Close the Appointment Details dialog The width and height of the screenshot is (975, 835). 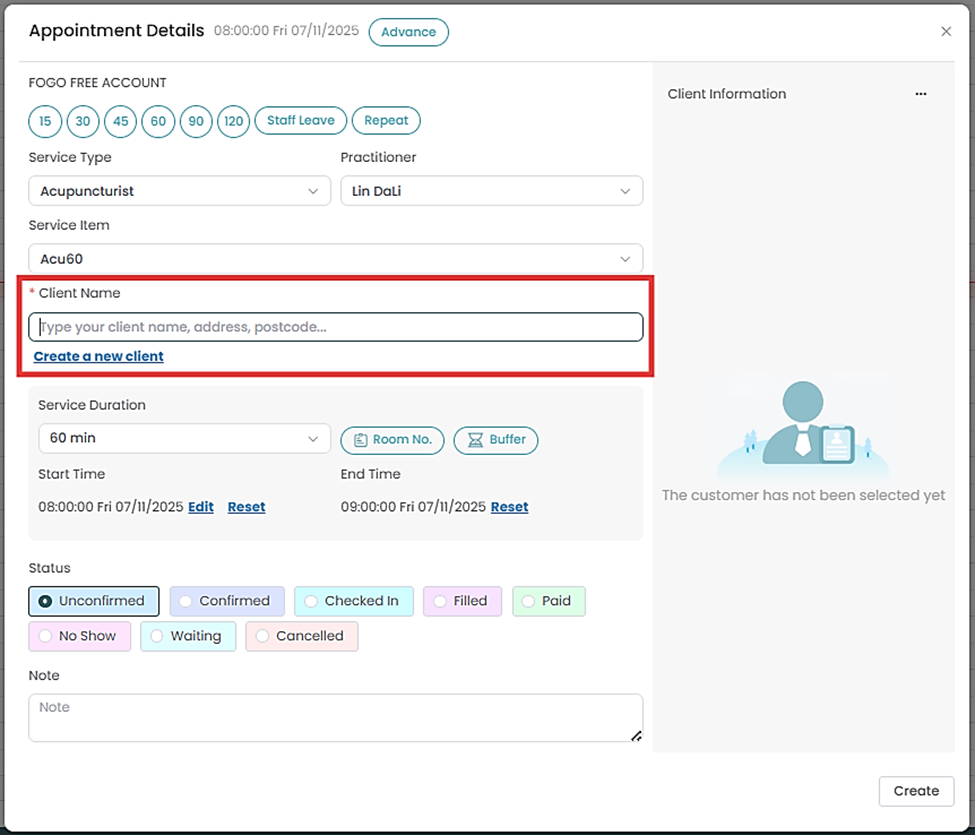point(946,32)
